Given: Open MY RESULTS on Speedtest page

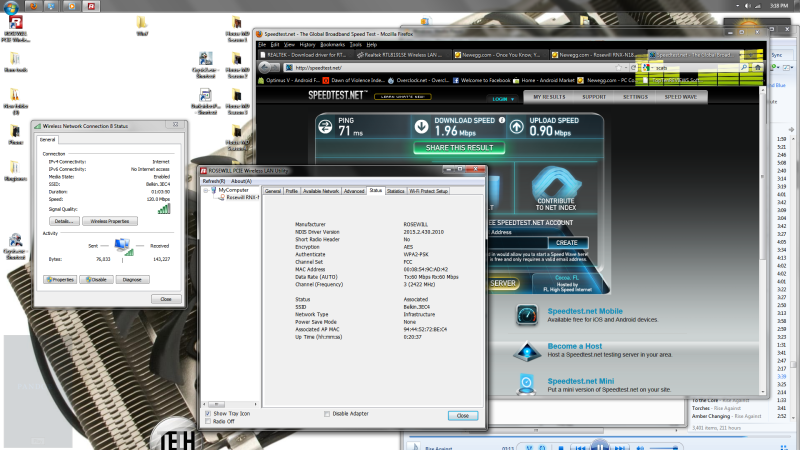Looking at the screenshot, I should [x=549, y=97].
